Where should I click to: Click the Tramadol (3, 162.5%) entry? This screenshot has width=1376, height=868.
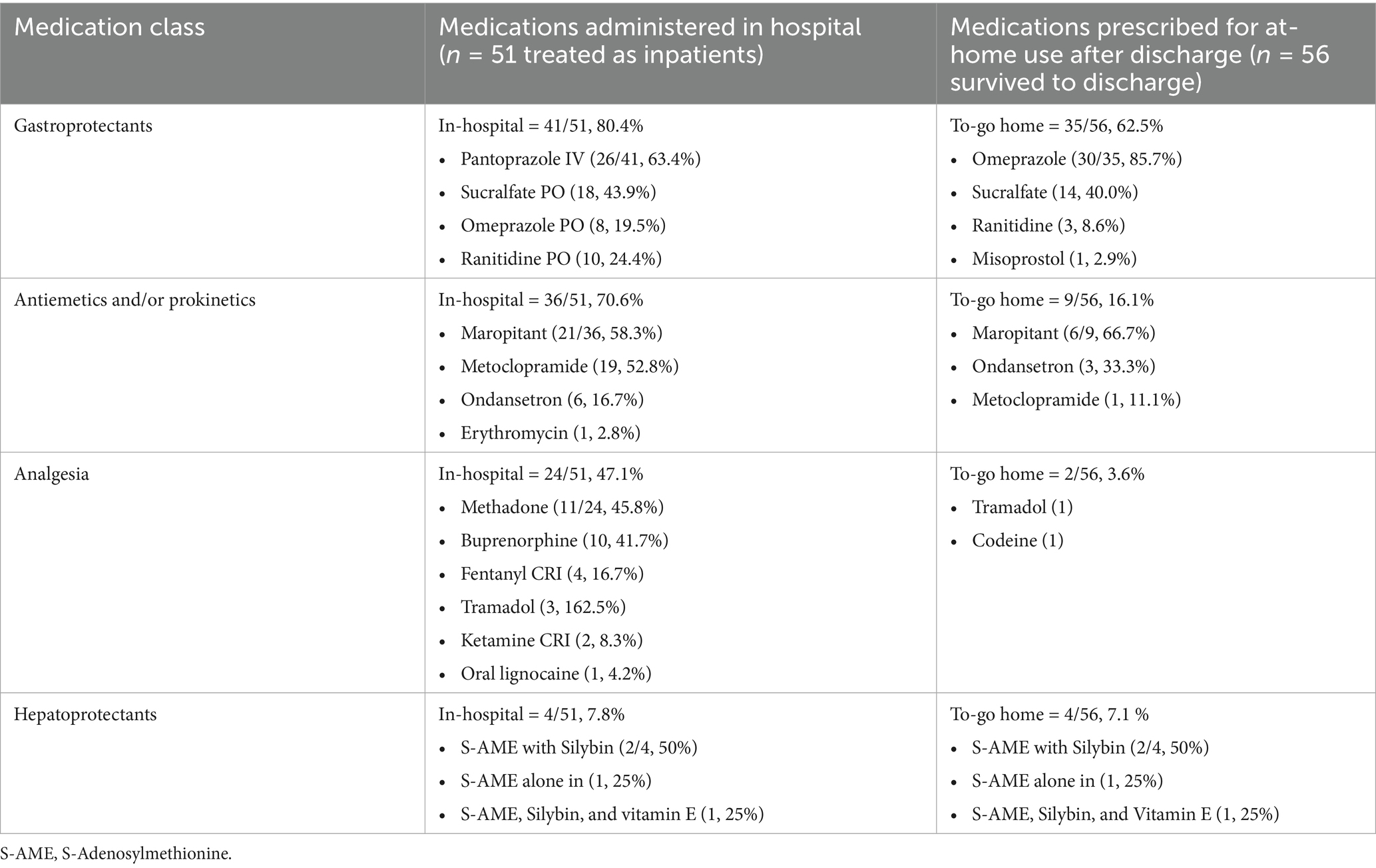click(543, 608)
